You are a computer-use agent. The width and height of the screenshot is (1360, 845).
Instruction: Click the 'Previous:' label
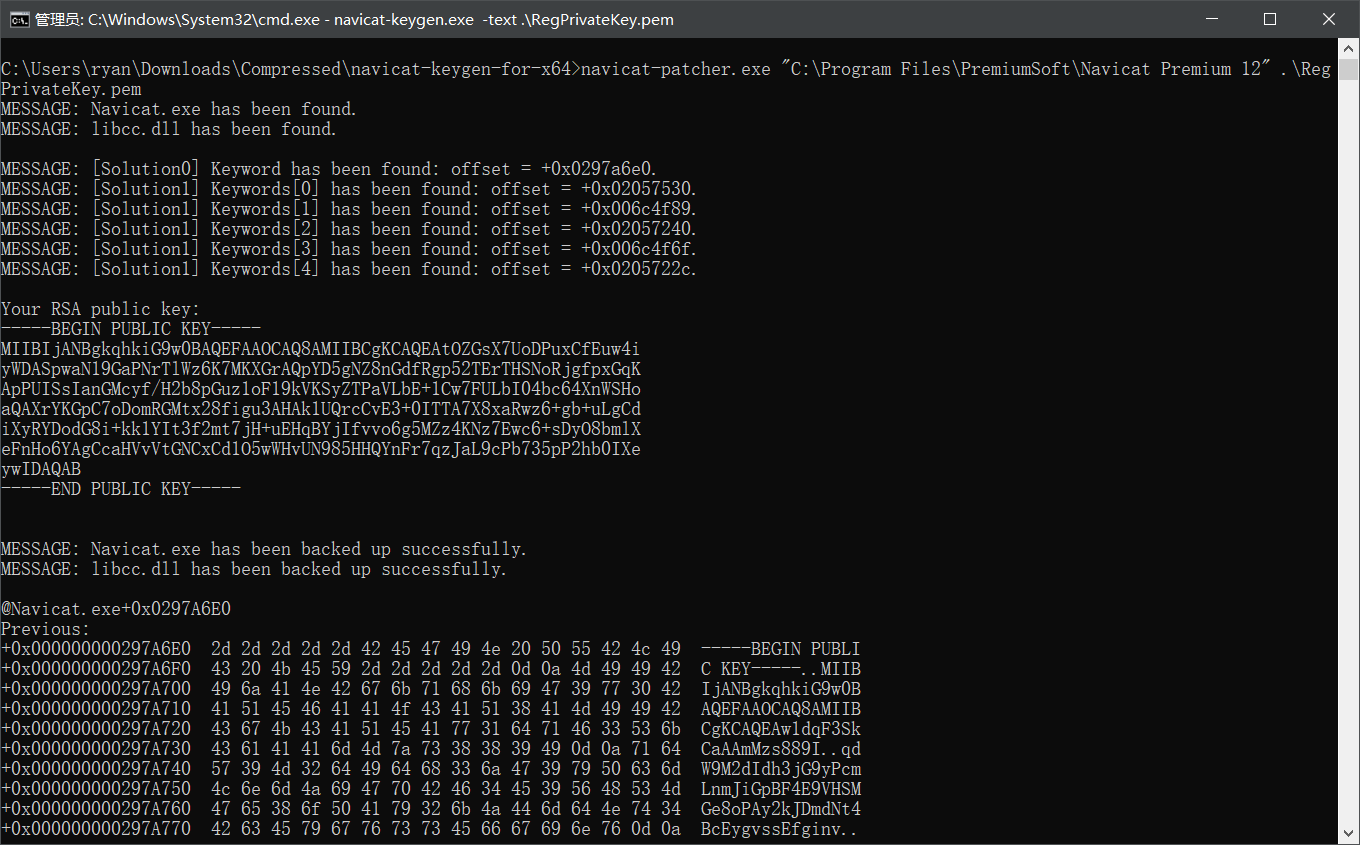pos(45,629)
